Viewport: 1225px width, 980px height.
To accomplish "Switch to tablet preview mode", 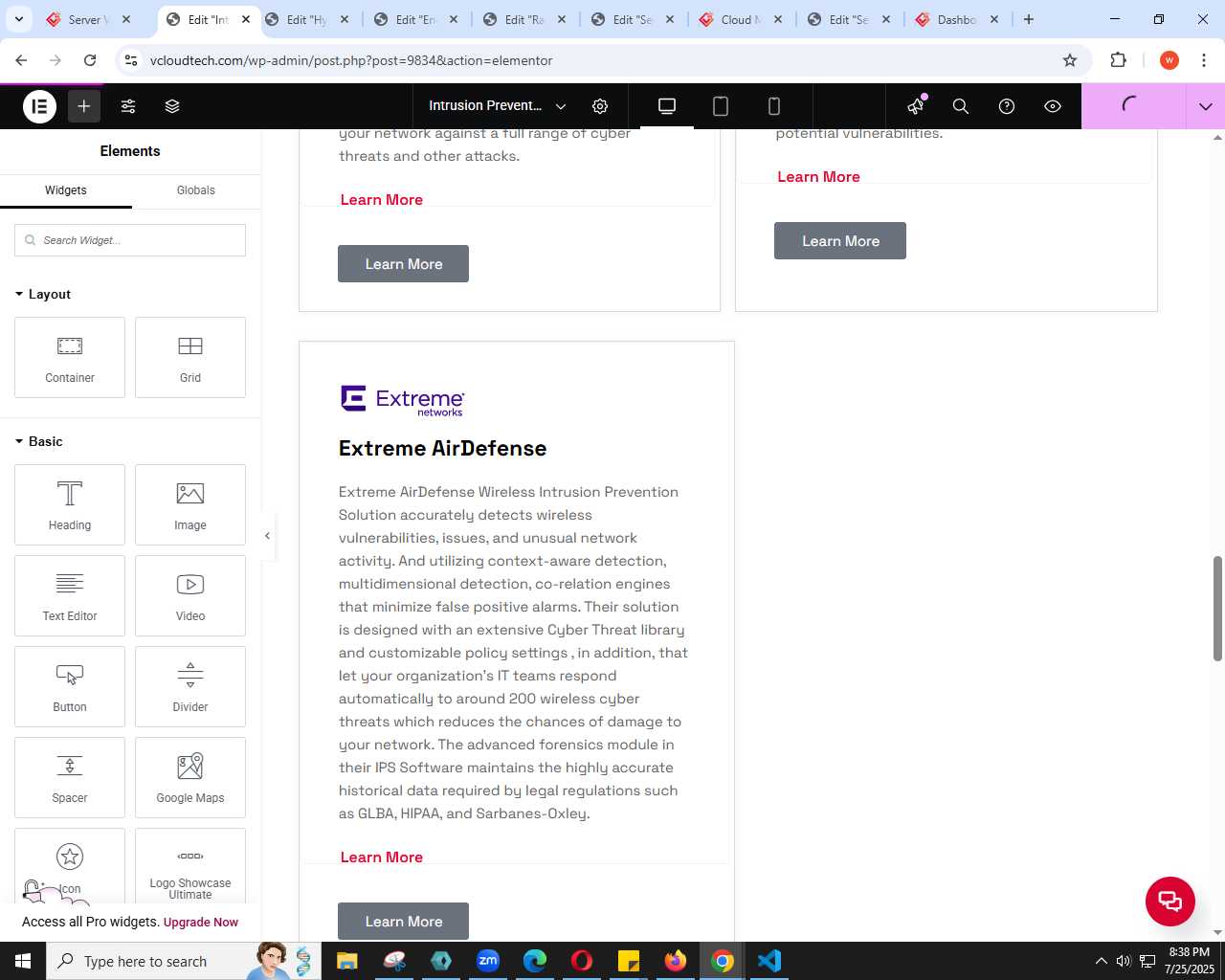I will pos(721,106).
